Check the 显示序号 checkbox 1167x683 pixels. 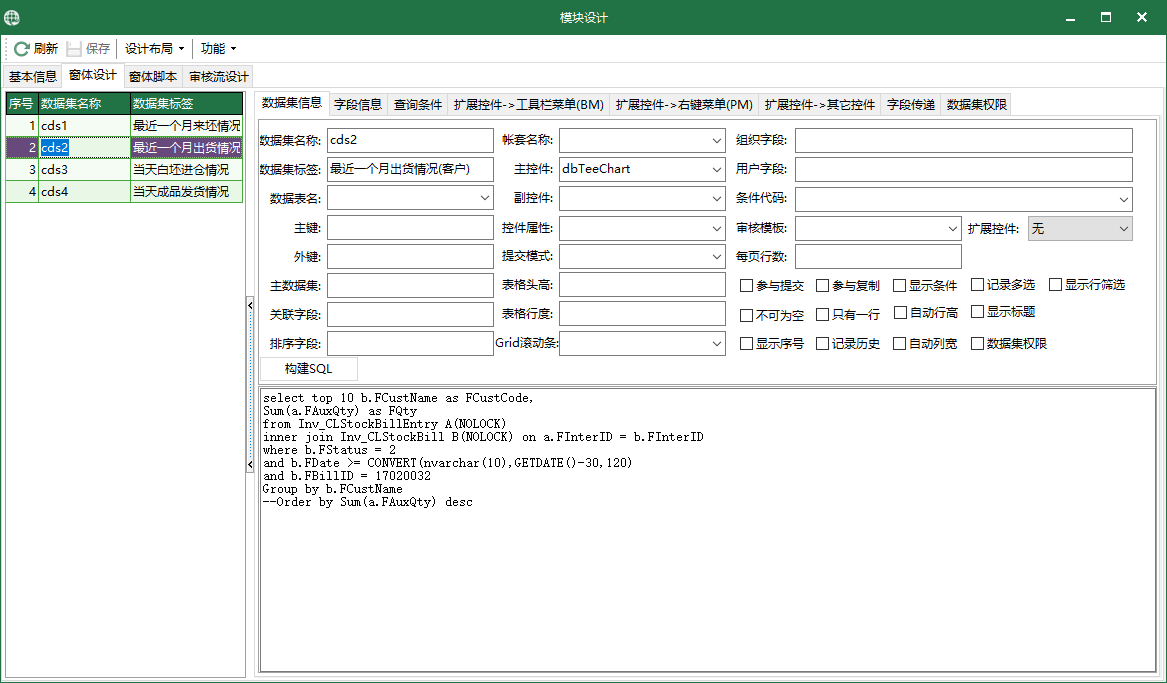click(746, 344)
